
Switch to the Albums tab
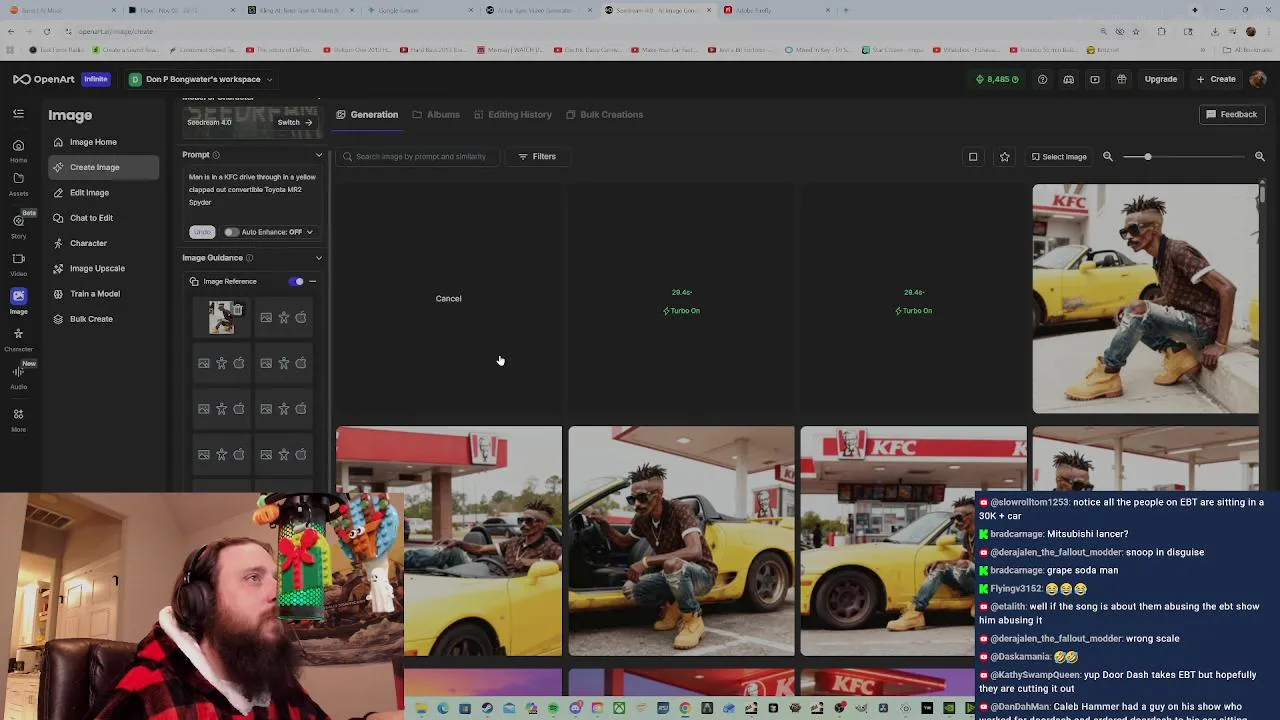436,114
